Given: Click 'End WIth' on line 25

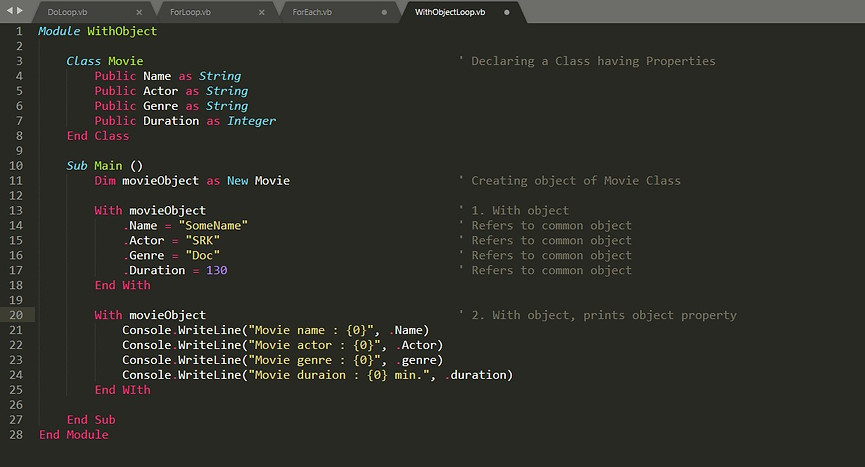Looking at the screenshot, I should pos(122,390).
